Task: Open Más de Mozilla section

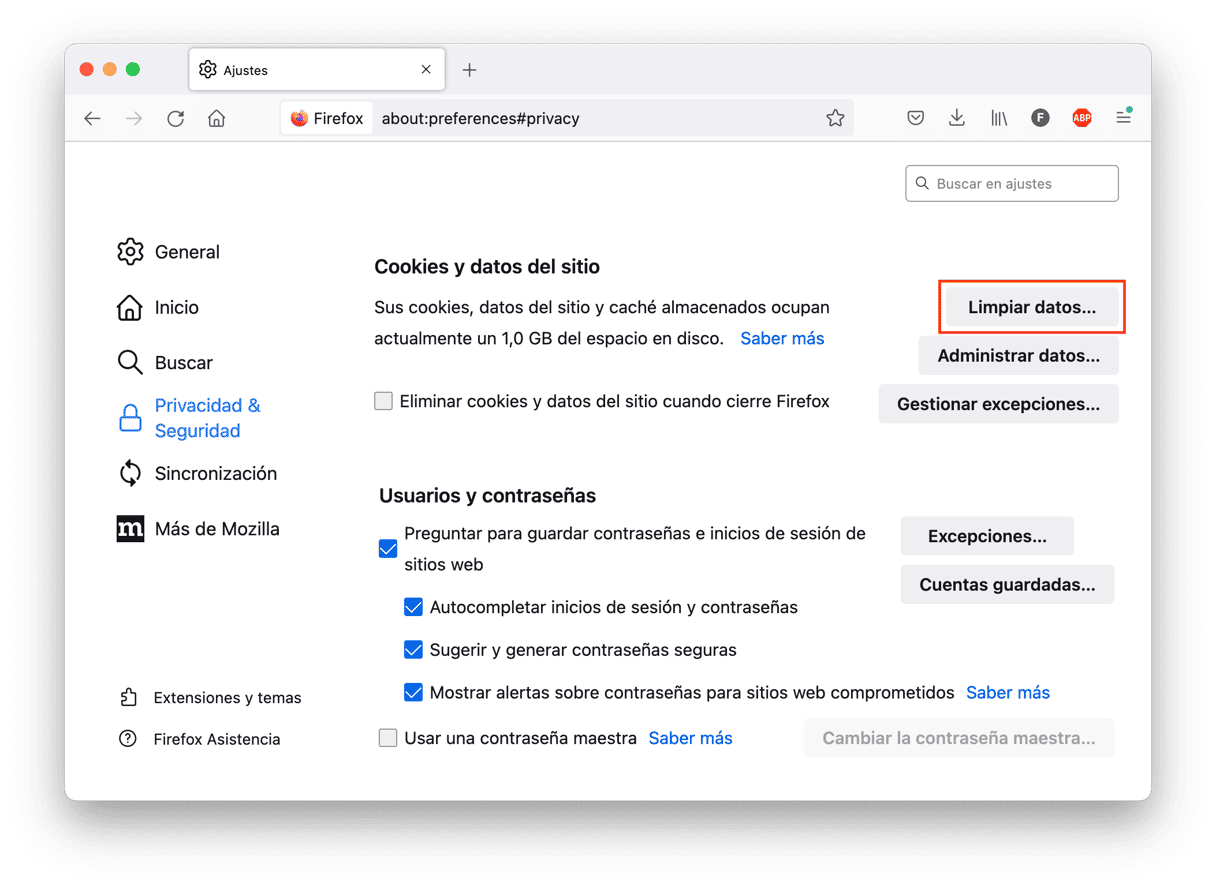Action: pos(198,528)
